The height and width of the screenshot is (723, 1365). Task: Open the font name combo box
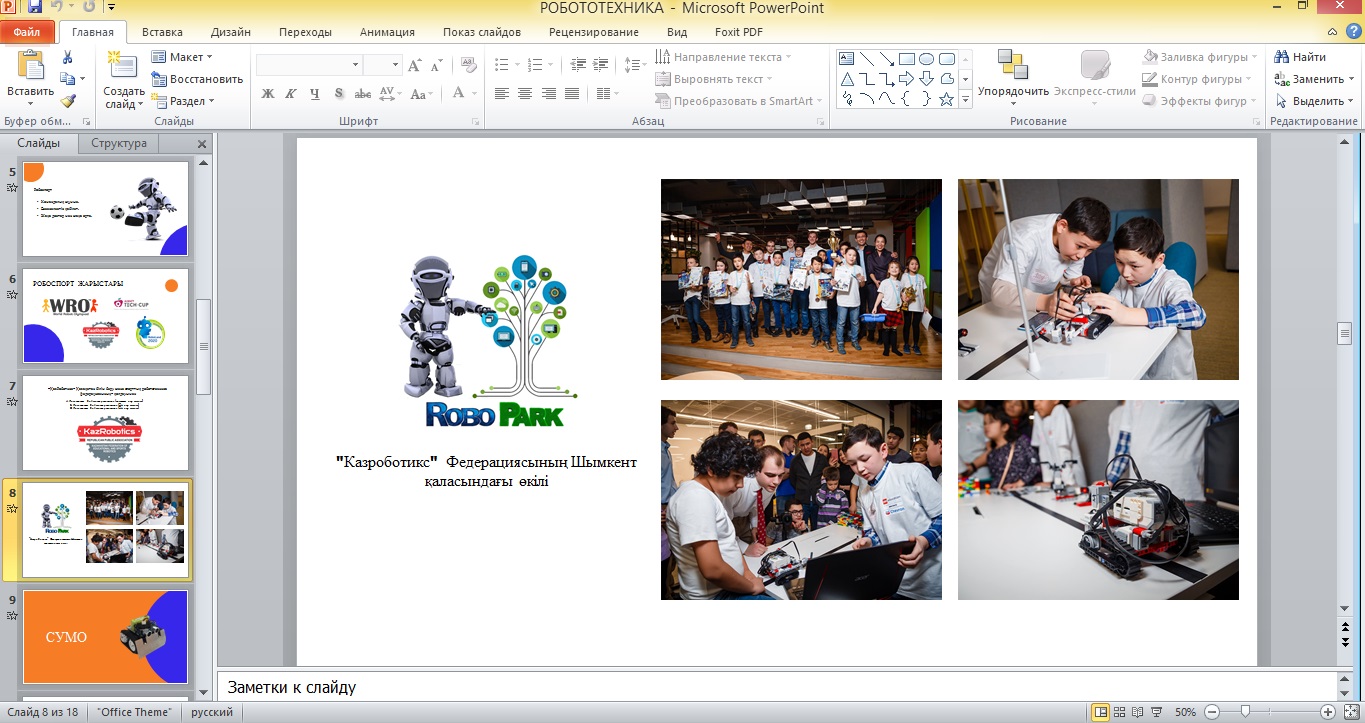tap(309, 65)
